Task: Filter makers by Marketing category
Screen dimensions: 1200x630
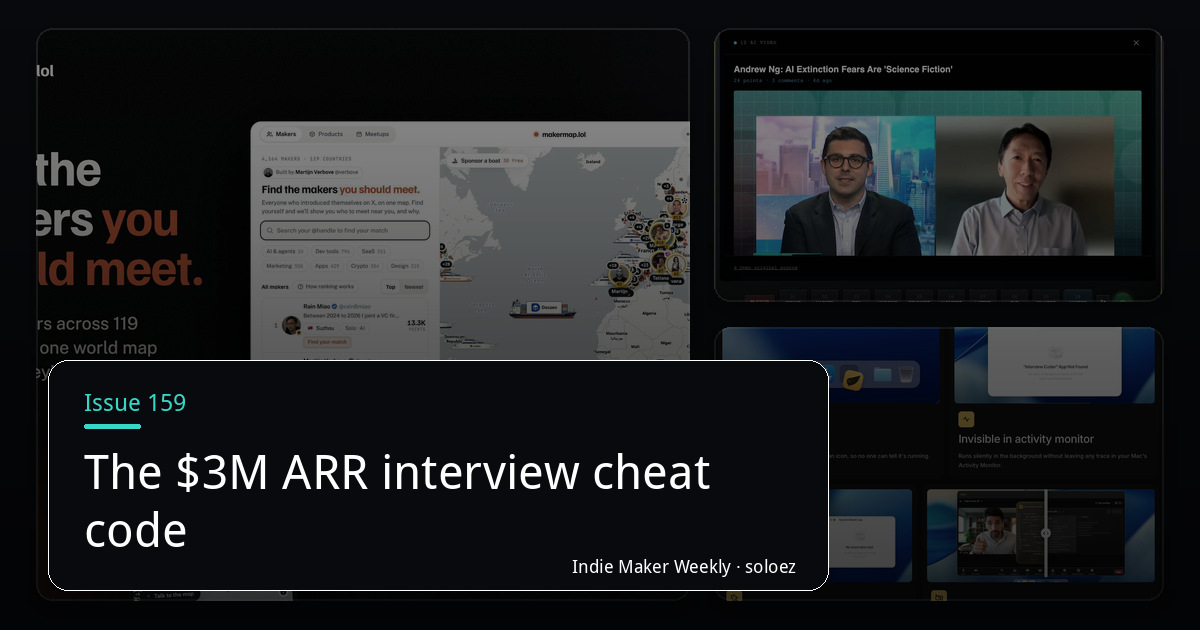Action: (285, 266)
